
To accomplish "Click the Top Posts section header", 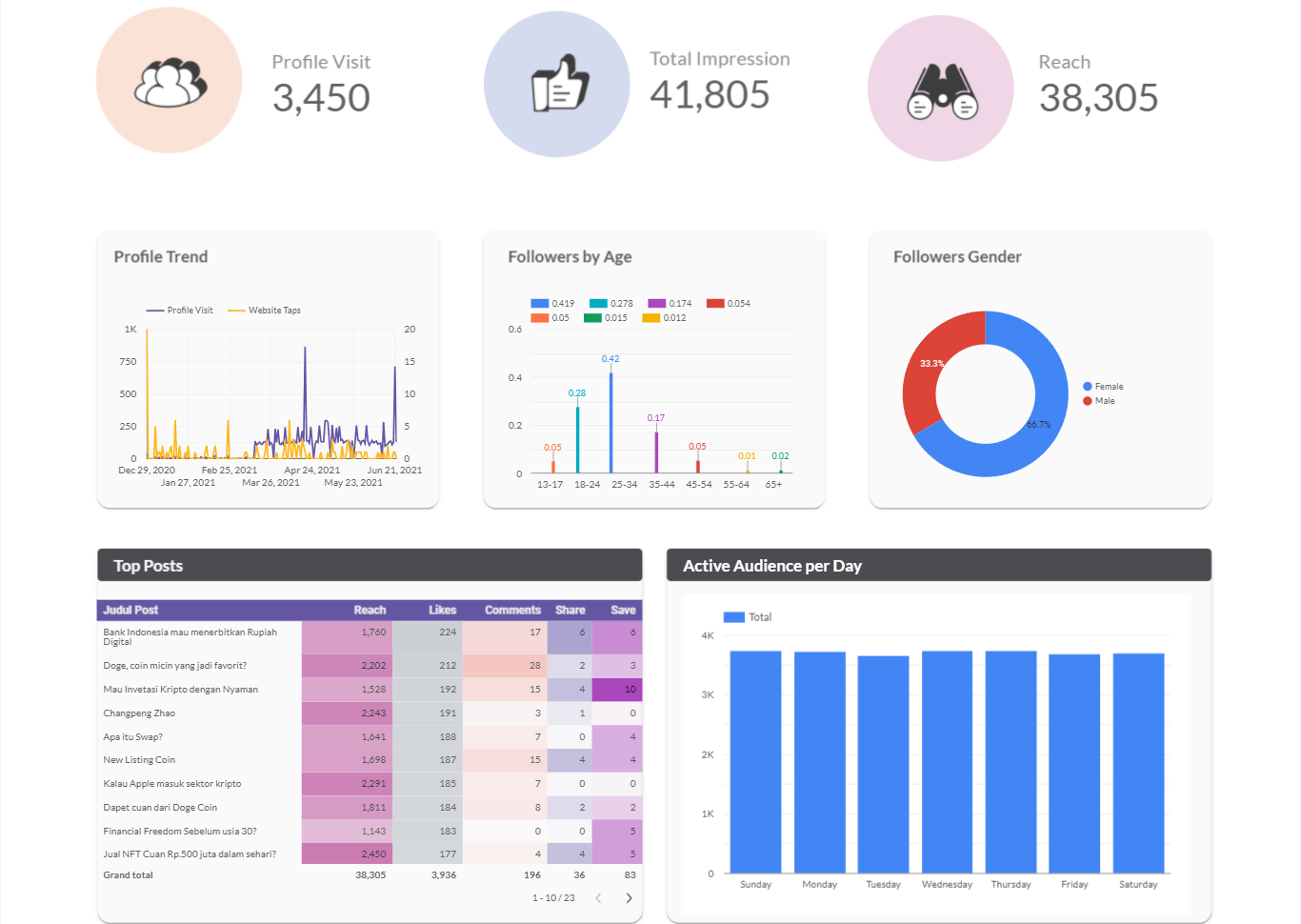I will point(370,566).
